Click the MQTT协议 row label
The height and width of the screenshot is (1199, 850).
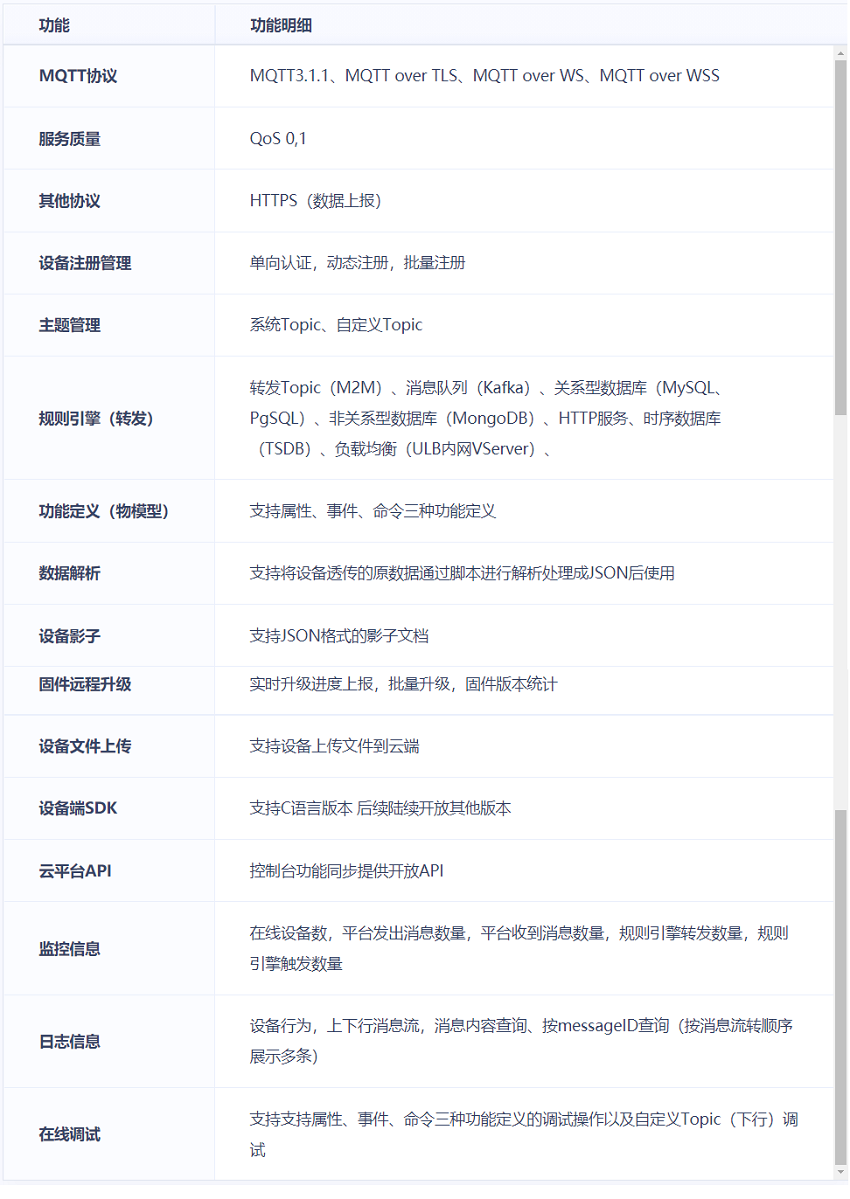78,76
